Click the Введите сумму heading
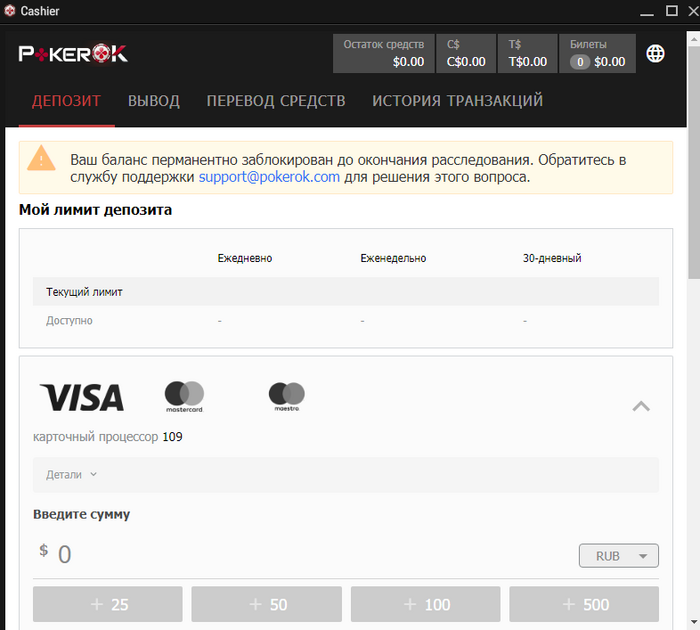Image resolution: width=700 pixels, height=630 pixels. tap(81, 514)
